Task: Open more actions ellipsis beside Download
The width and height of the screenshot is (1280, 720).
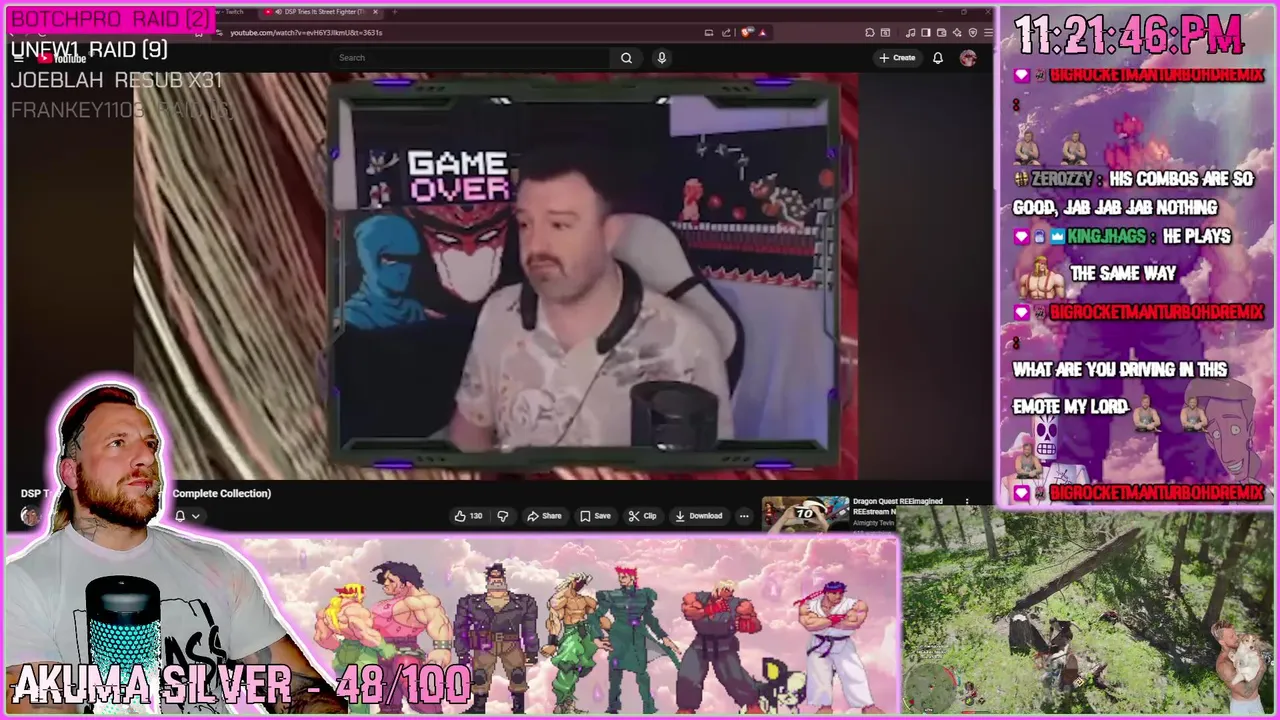Action: pyautogui.click(x=743, y=516)
